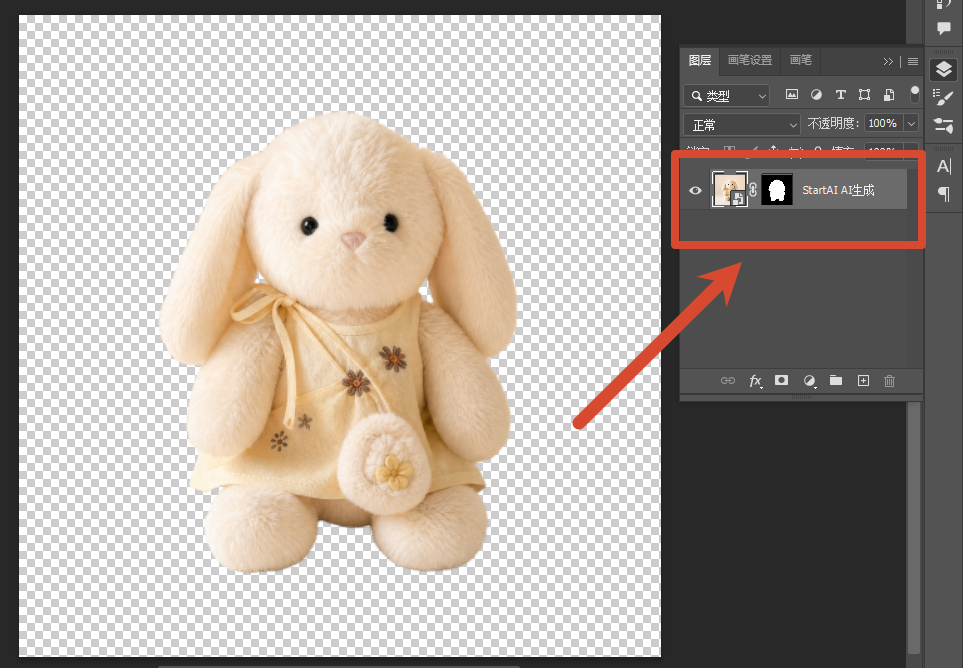Click the 不透明度 100% opacity field
The image size is (963, 668).
pos(884,123)
